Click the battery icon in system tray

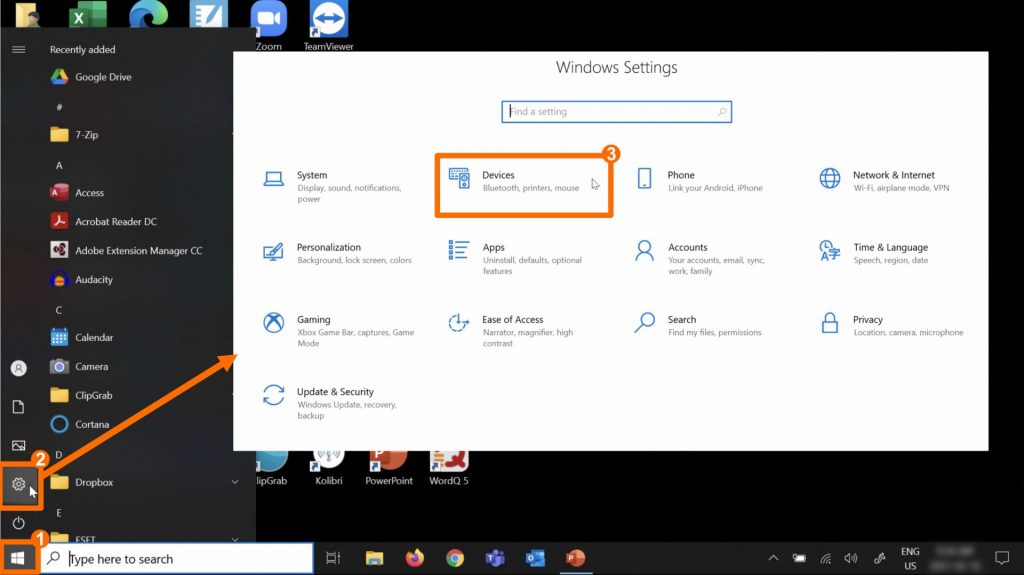click(x=799, y=558)
